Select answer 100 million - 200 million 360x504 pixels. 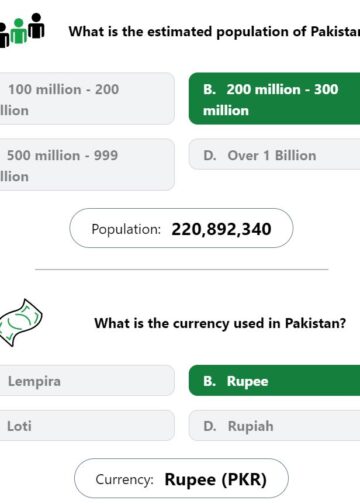[87, 99]
